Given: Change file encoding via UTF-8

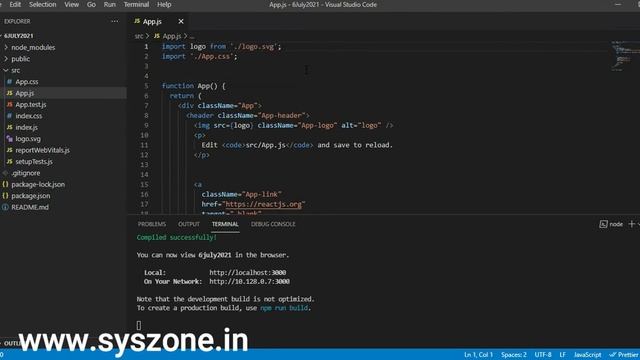Looking at the screenshot, I should pyautogui.click(x=543, y=355).
